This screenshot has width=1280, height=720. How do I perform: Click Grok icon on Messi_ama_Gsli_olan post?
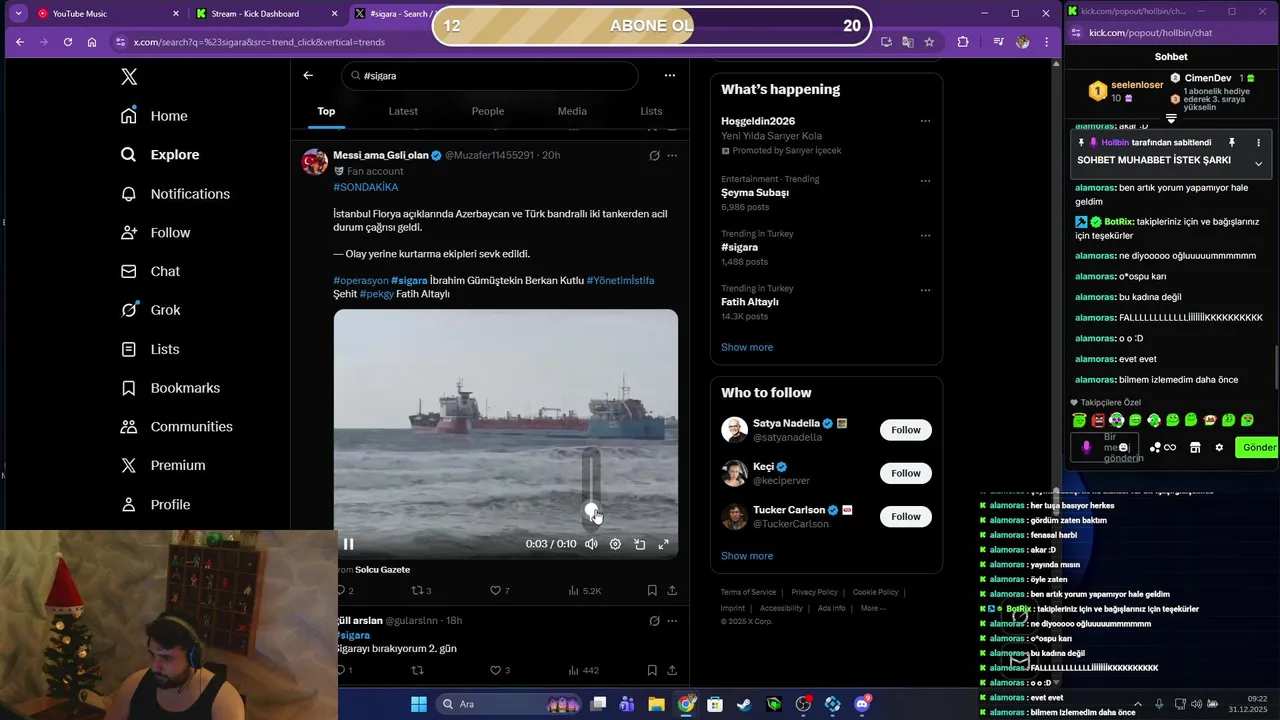pos(654,156)
